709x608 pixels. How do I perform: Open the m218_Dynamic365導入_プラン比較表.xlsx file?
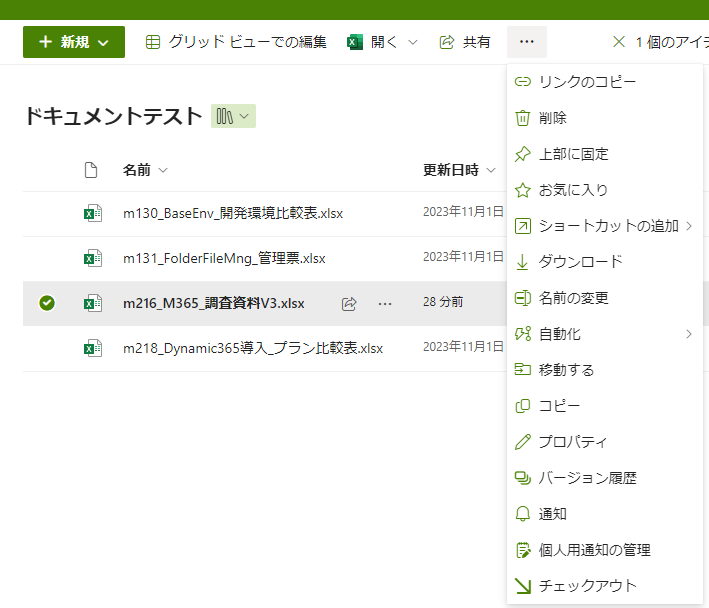(x=252, y=349)
